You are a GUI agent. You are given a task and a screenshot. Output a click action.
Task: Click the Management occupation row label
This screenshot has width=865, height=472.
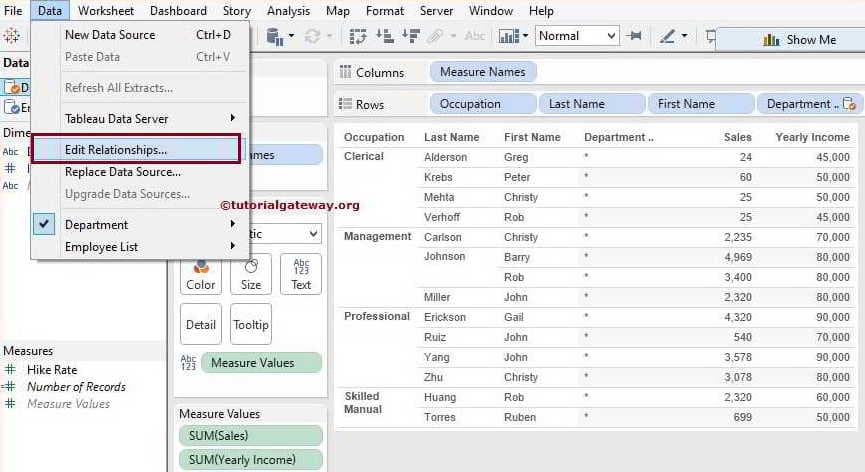pyautogui.click(x=377, y=236)
